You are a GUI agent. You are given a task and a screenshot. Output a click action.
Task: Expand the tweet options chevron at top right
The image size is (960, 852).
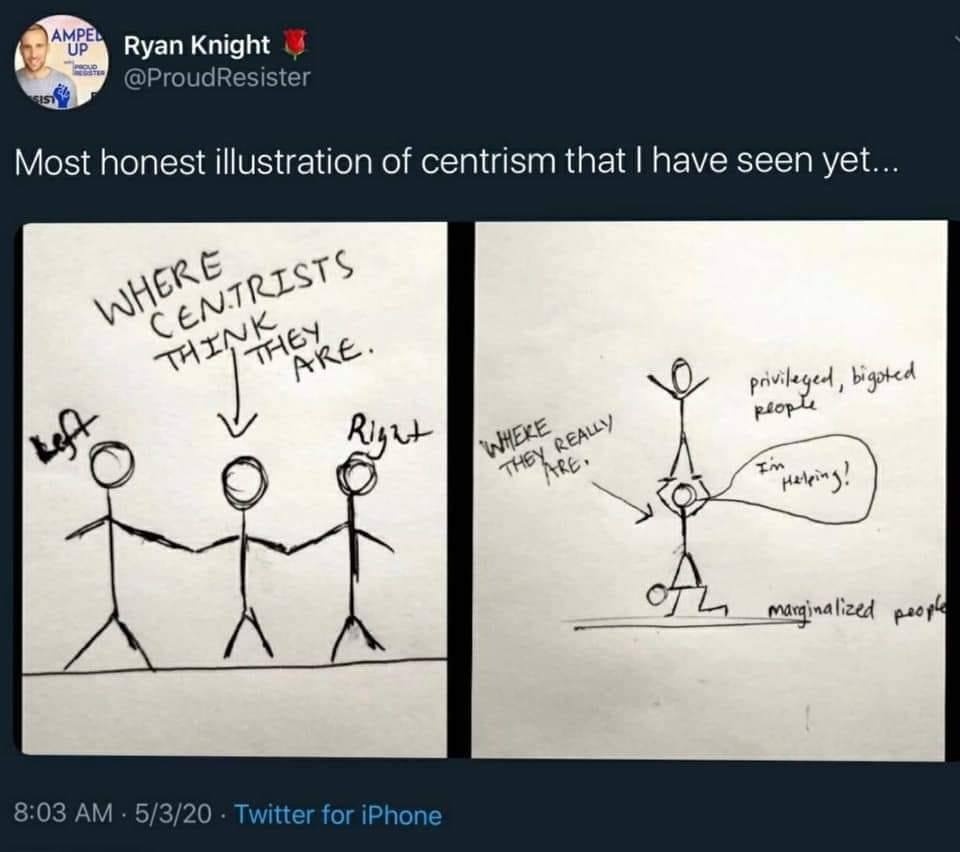[956, 38]
